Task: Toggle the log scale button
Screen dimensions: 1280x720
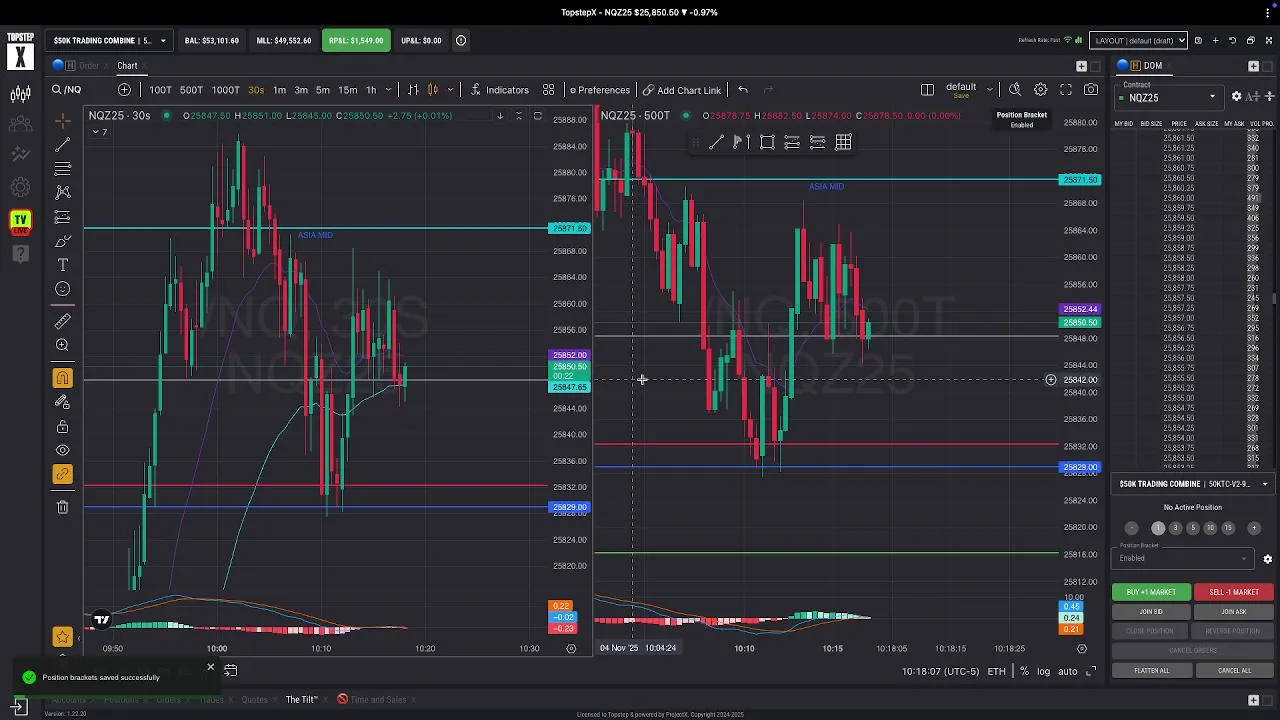Action: (x=1043, y=672)
